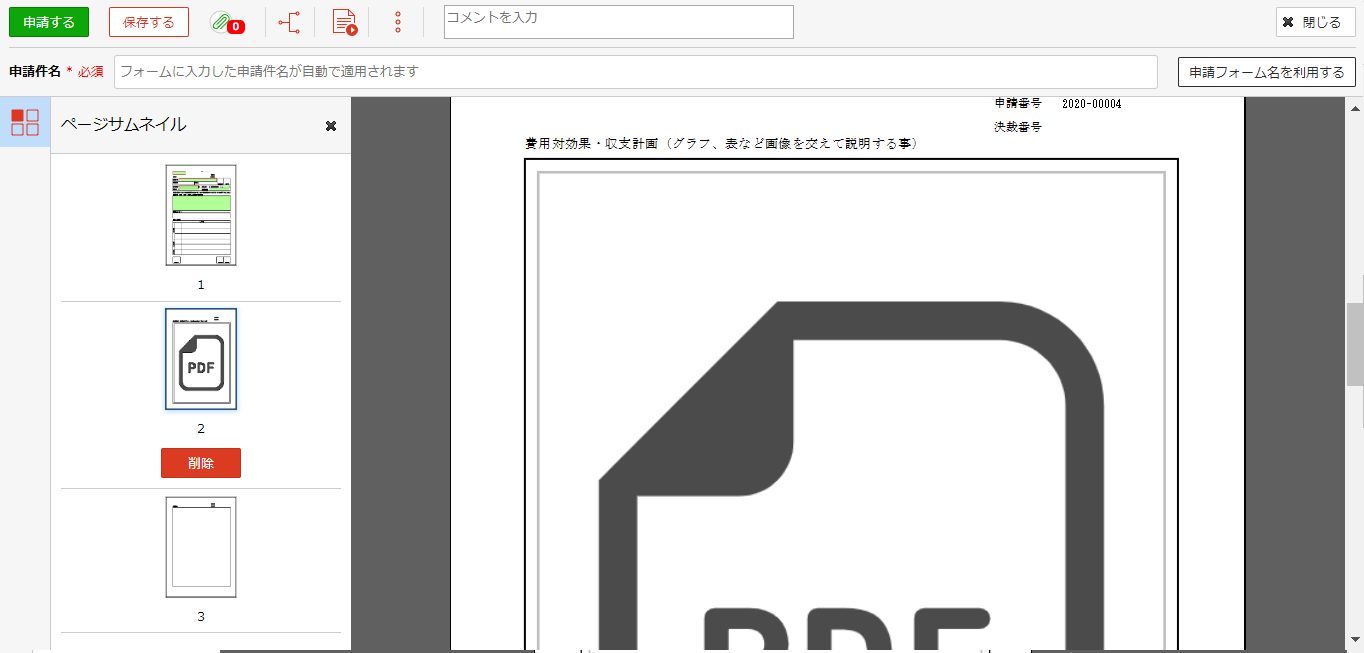Close the form with the 閉じる button
Screen dimensions: 1364x653
(x=1315, y=22)
